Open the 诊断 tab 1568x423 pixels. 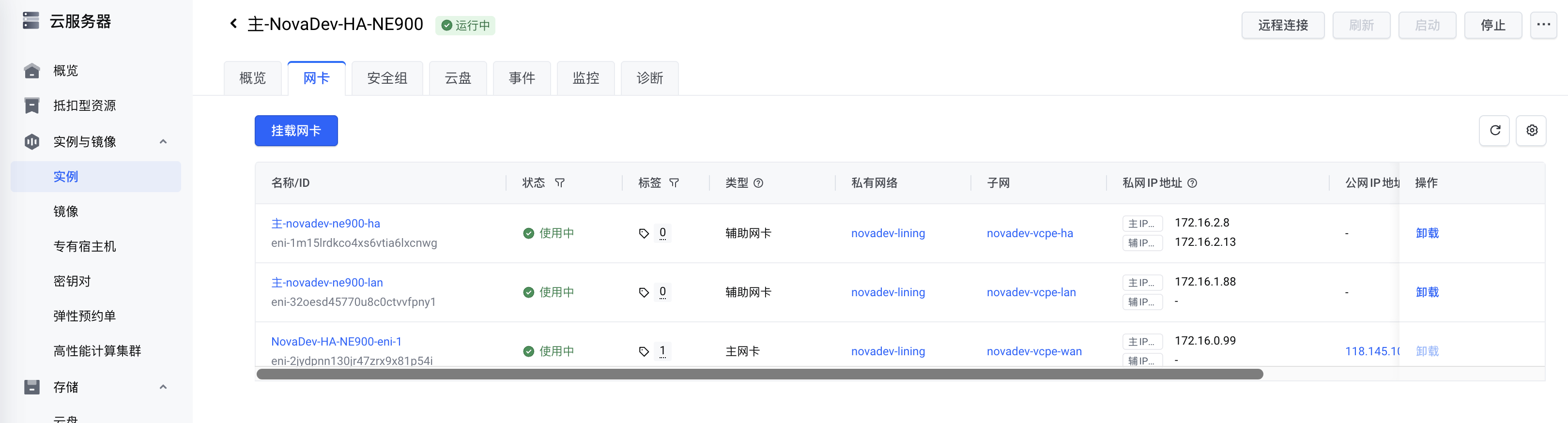click(x=649, y=78)
